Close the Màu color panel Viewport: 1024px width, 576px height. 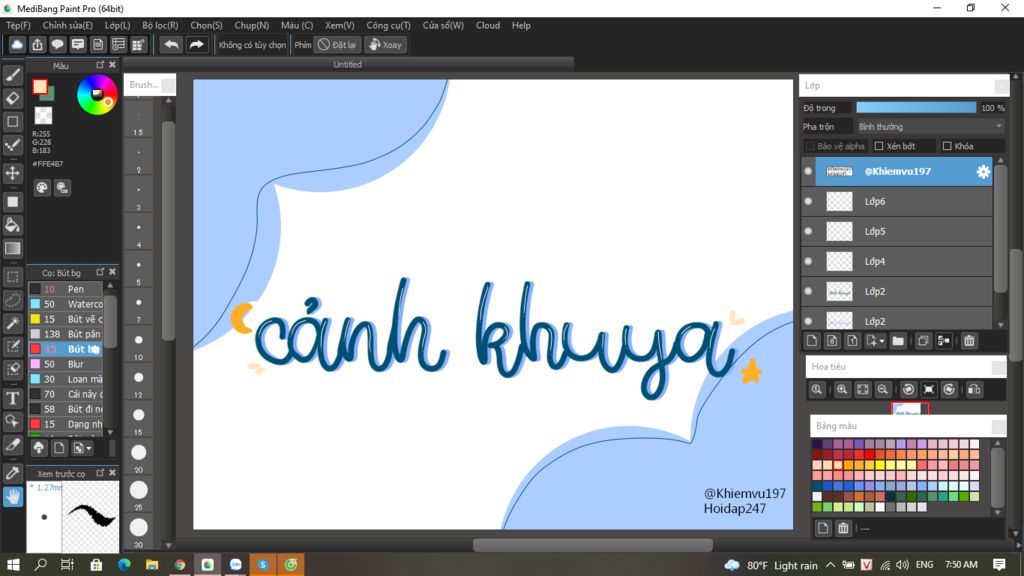point(112,65)
